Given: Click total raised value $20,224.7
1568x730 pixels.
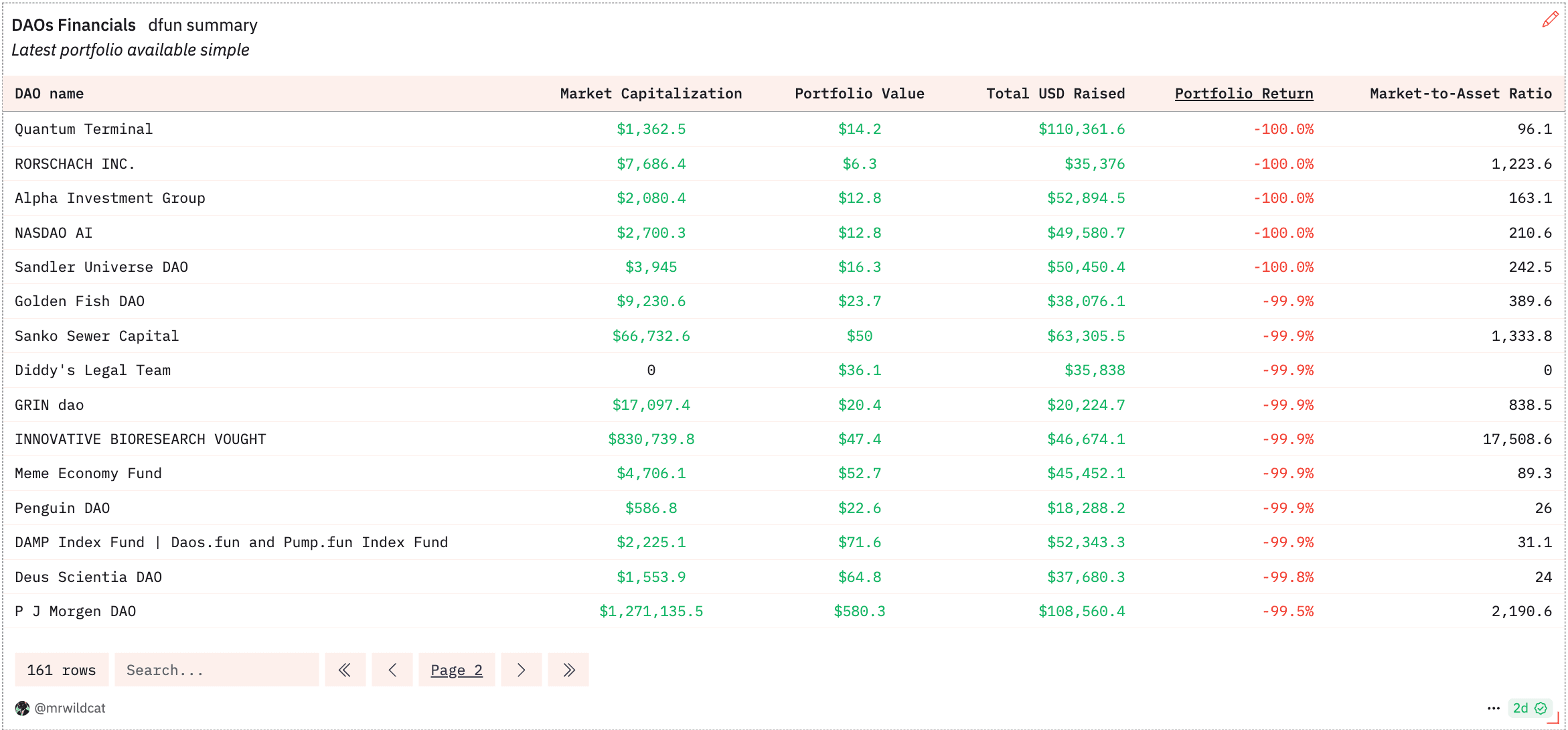Looking at the screenshot, I should (1086, 405).
